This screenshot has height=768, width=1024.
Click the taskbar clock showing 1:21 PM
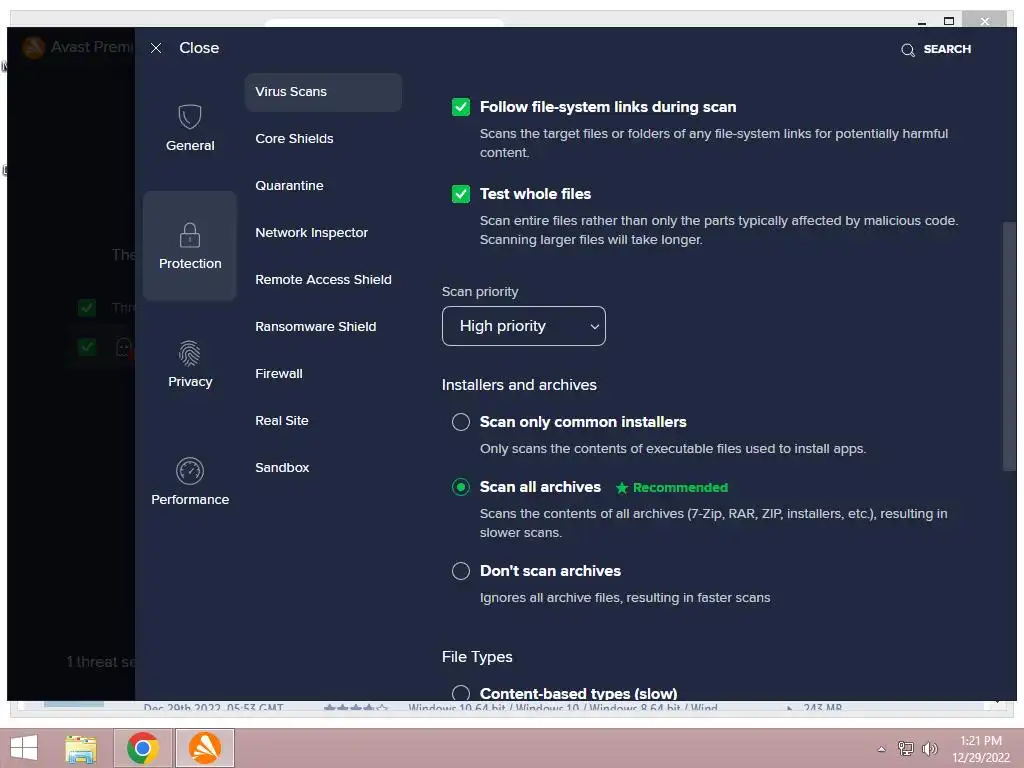(x=980, y=741)
